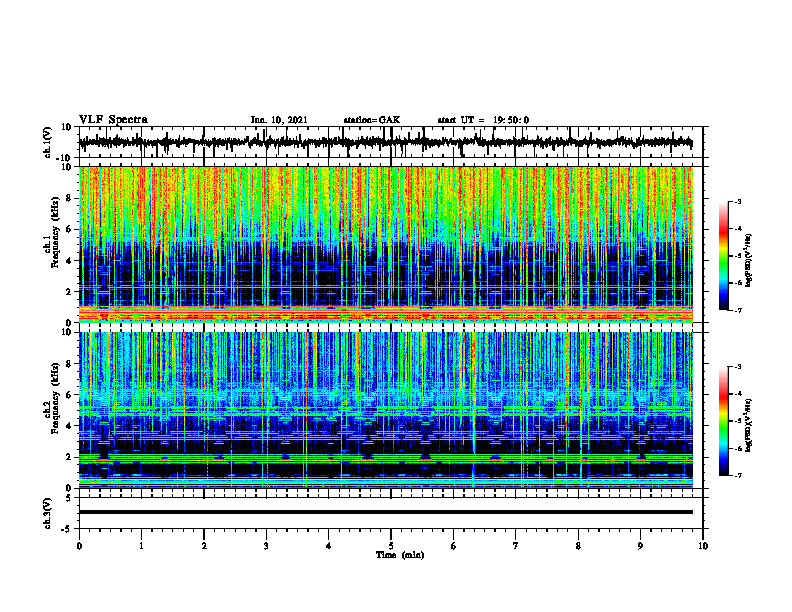Click the "-3" tick on the ch.2 colorbar

pyautogui.click(x=738, y=367)
